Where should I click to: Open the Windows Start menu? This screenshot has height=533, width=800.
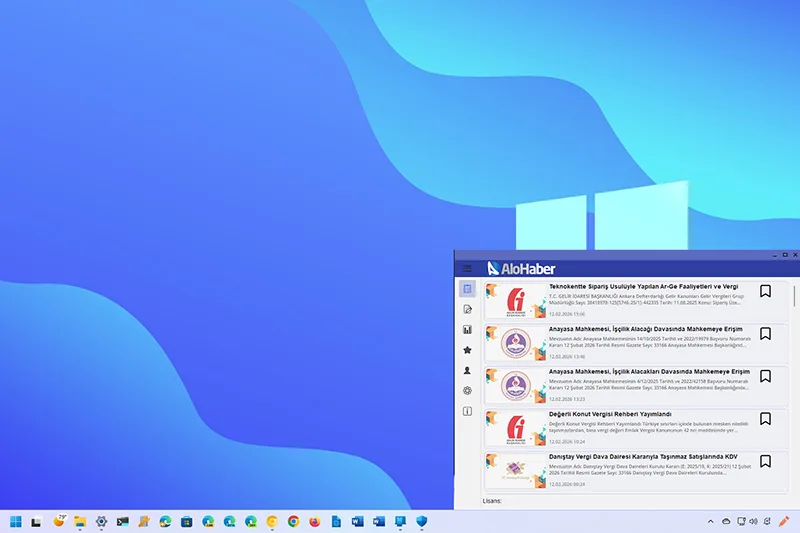click(x=16, y=522)
